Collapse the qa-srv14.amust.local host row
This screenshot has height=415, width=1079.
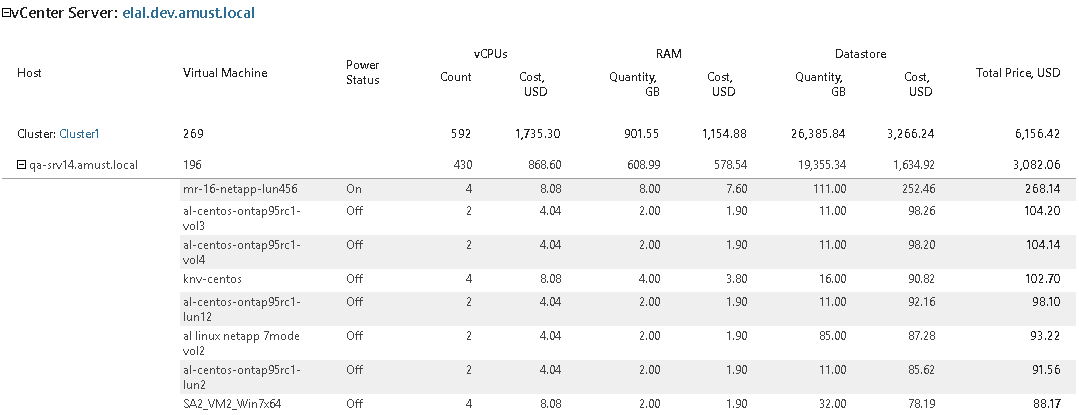pyautogui.click(x=21, y=165)
